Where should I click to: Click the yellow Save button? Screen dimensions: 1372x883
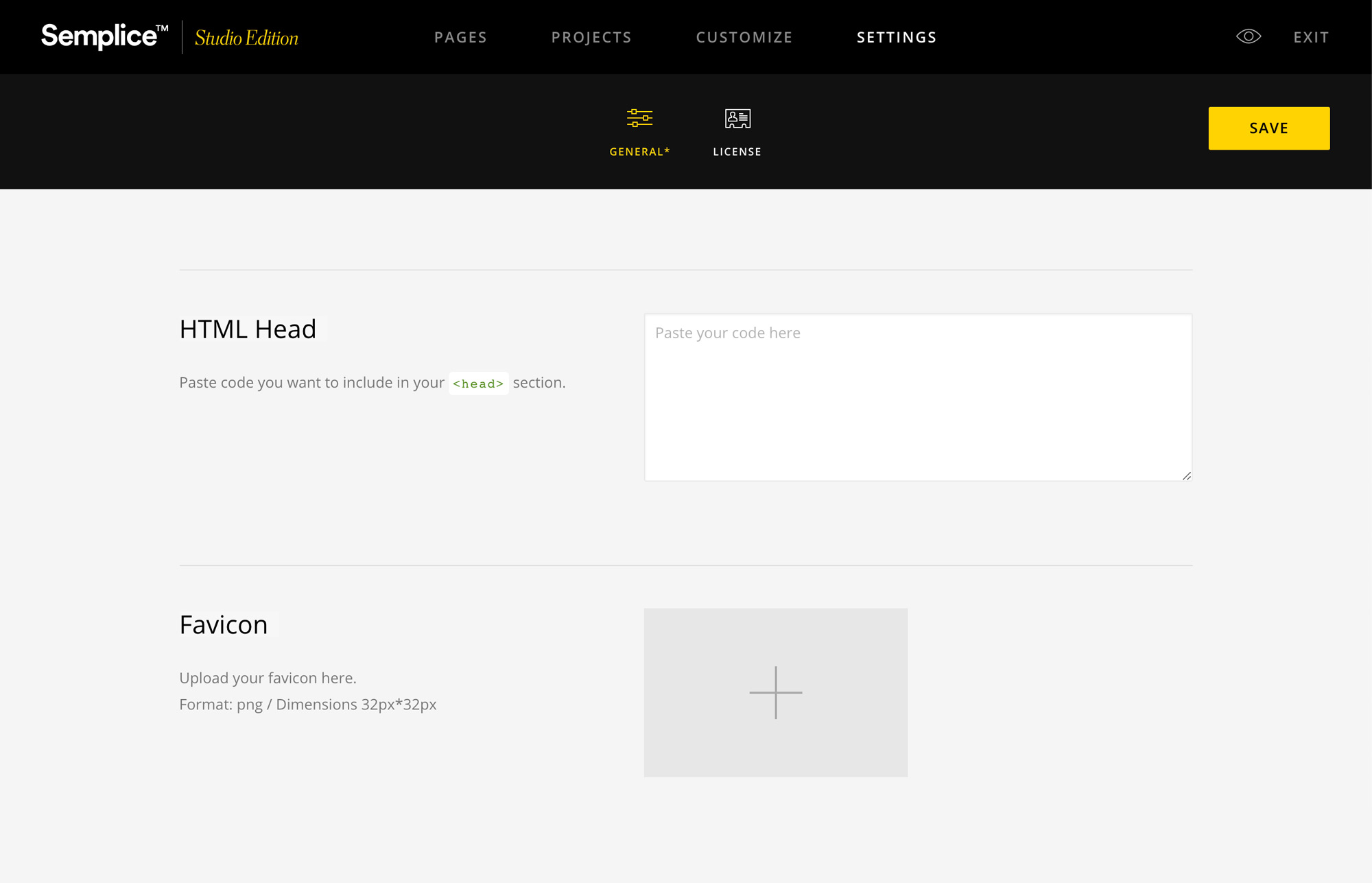(1269, 128)
